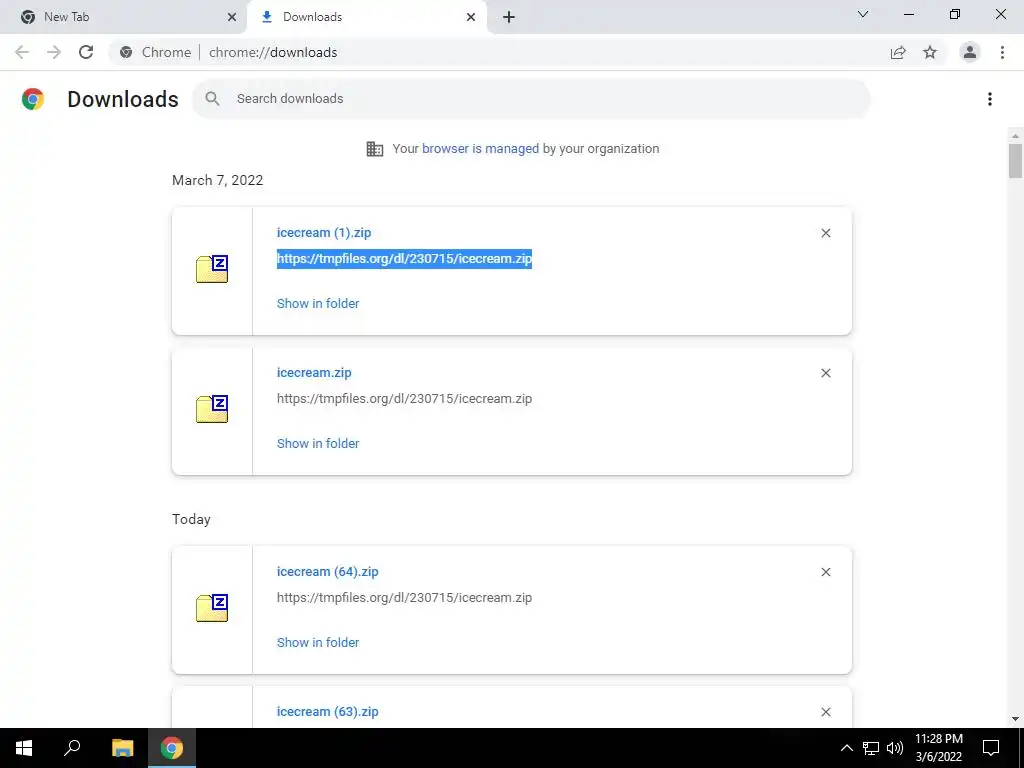Select the Downloads tab

(x=366, y=17)
